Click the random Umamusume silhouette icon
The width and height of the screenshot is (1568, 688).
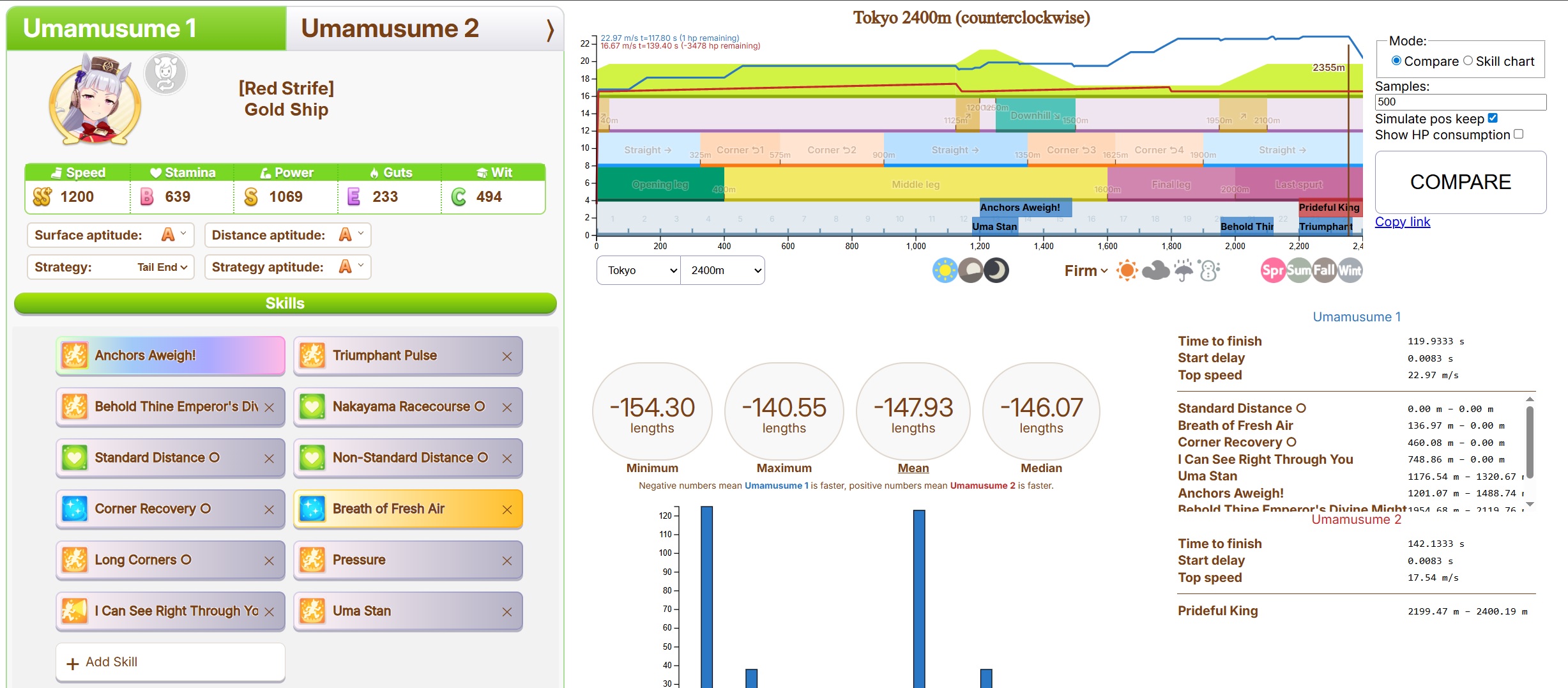(x=165, y=74)
